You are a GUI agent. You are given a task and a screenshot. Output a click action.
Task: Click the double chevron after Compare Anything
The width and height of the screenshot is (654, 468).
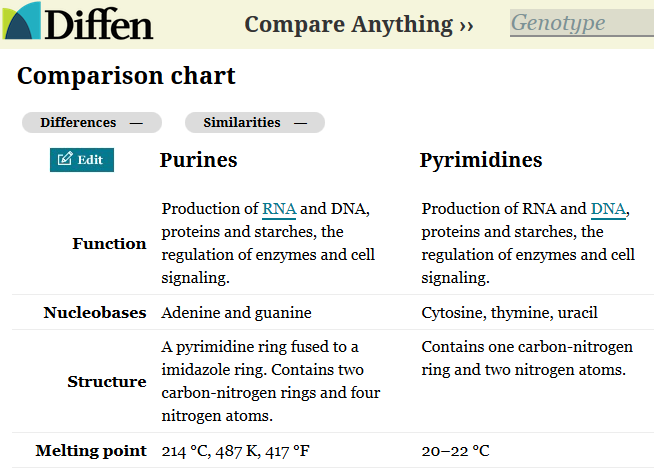(x=466, y=25)
